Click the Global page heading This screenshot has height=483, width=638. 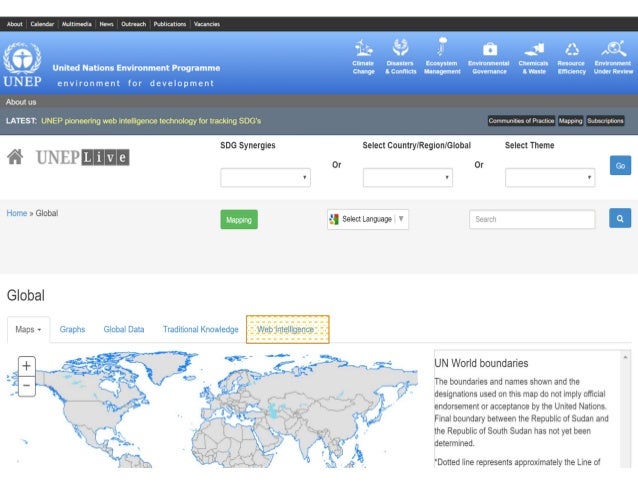pos(26,295)
